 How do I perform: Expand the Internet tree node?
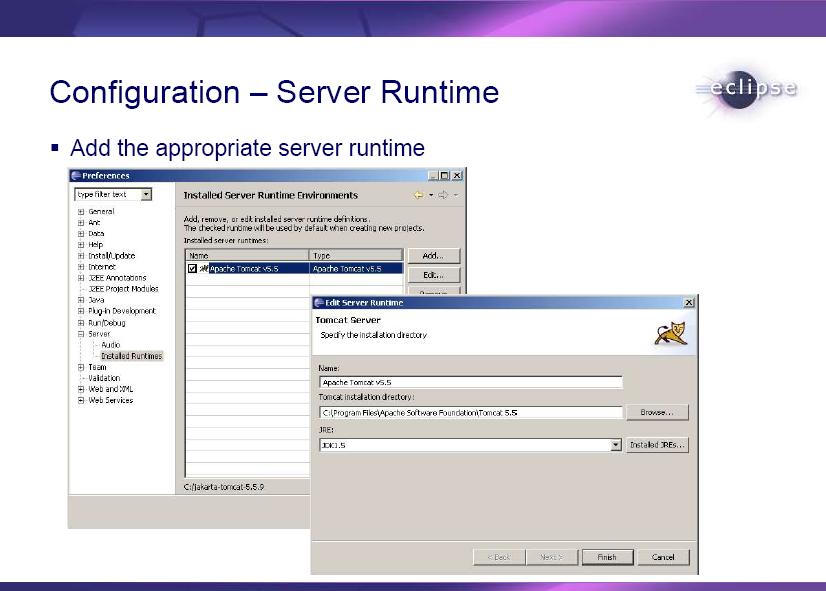coord(81,267)
